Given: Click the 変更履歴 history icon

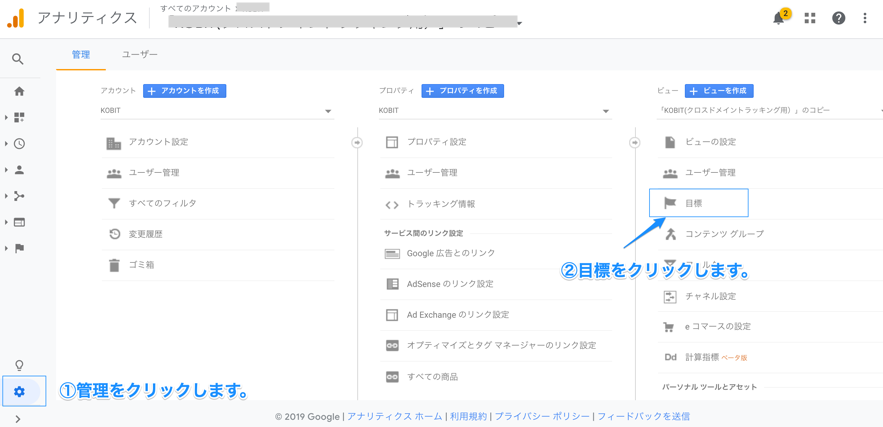Looking at the screenshot, I should click(x=114, y=234).
